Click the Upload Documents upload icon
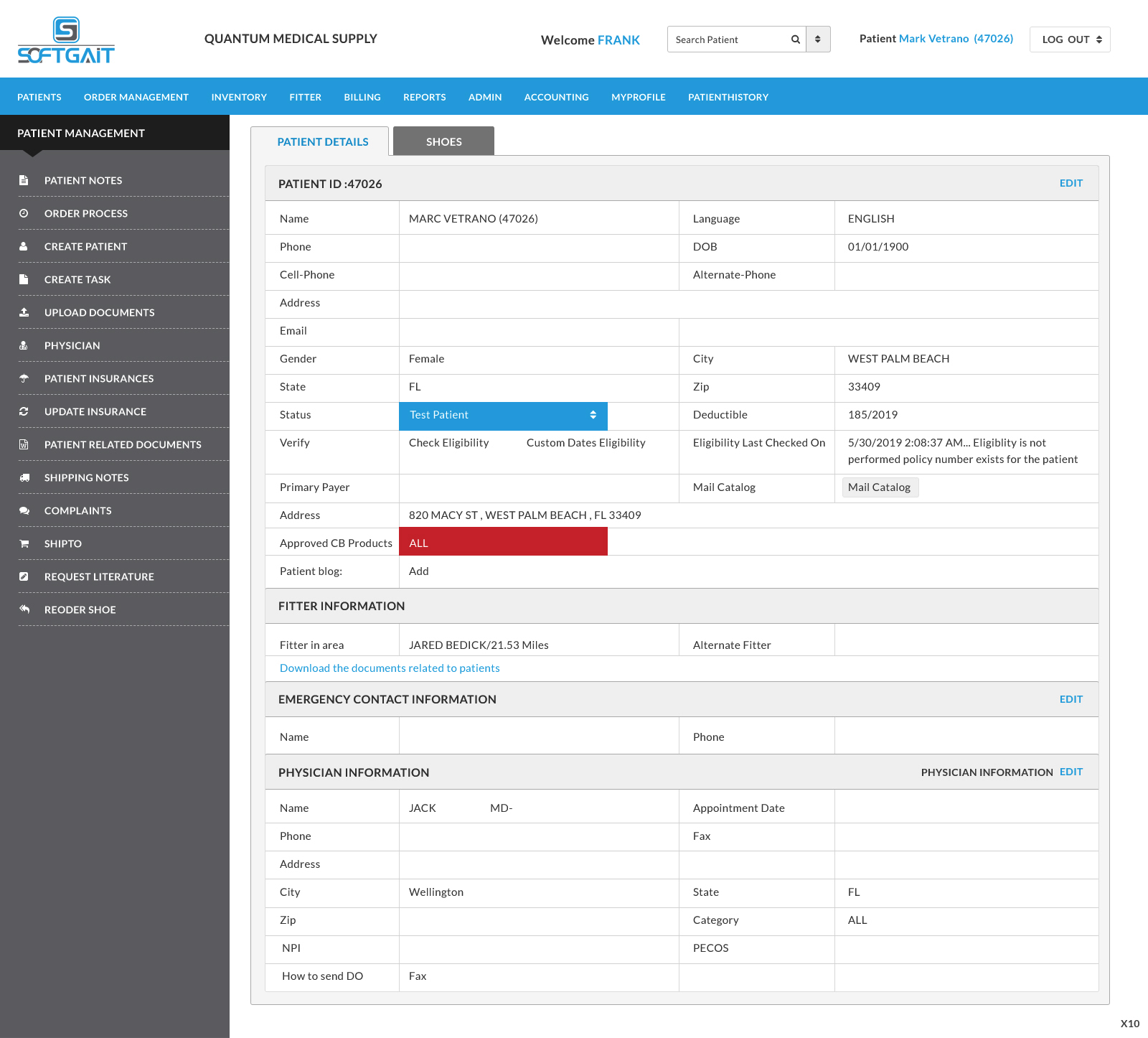 pos(24,313)
